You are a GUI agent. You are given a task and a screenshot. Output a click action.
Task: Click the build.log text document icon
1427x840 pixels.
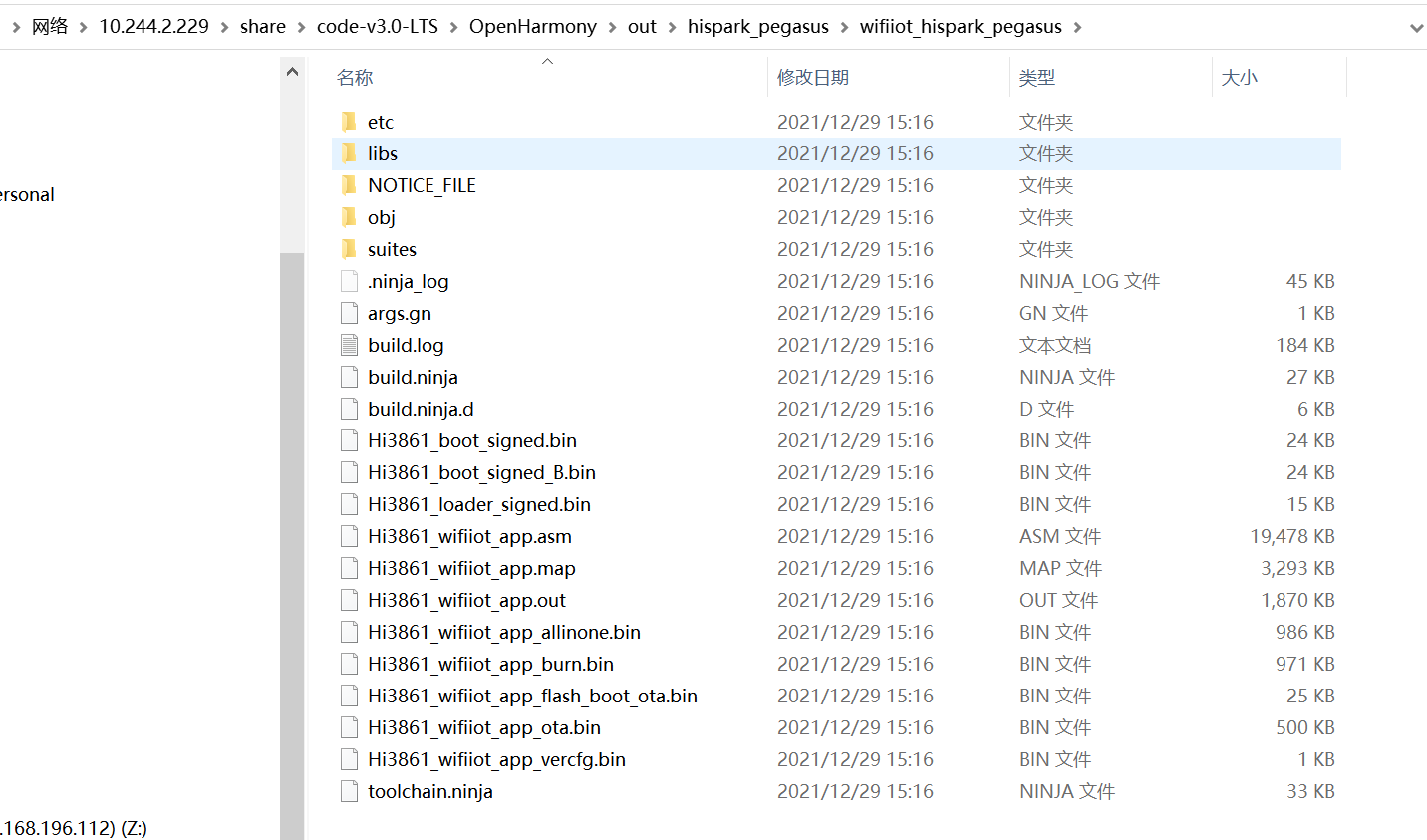[x=349, y=345]
